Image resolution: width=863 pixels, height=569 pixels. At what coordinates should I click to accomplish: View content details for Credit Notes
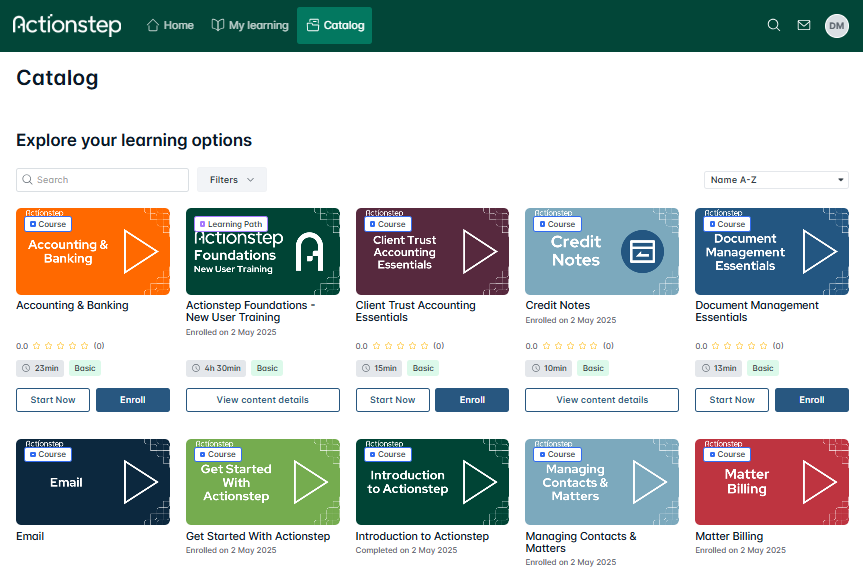pyautogui.click(x=602, y=400)
